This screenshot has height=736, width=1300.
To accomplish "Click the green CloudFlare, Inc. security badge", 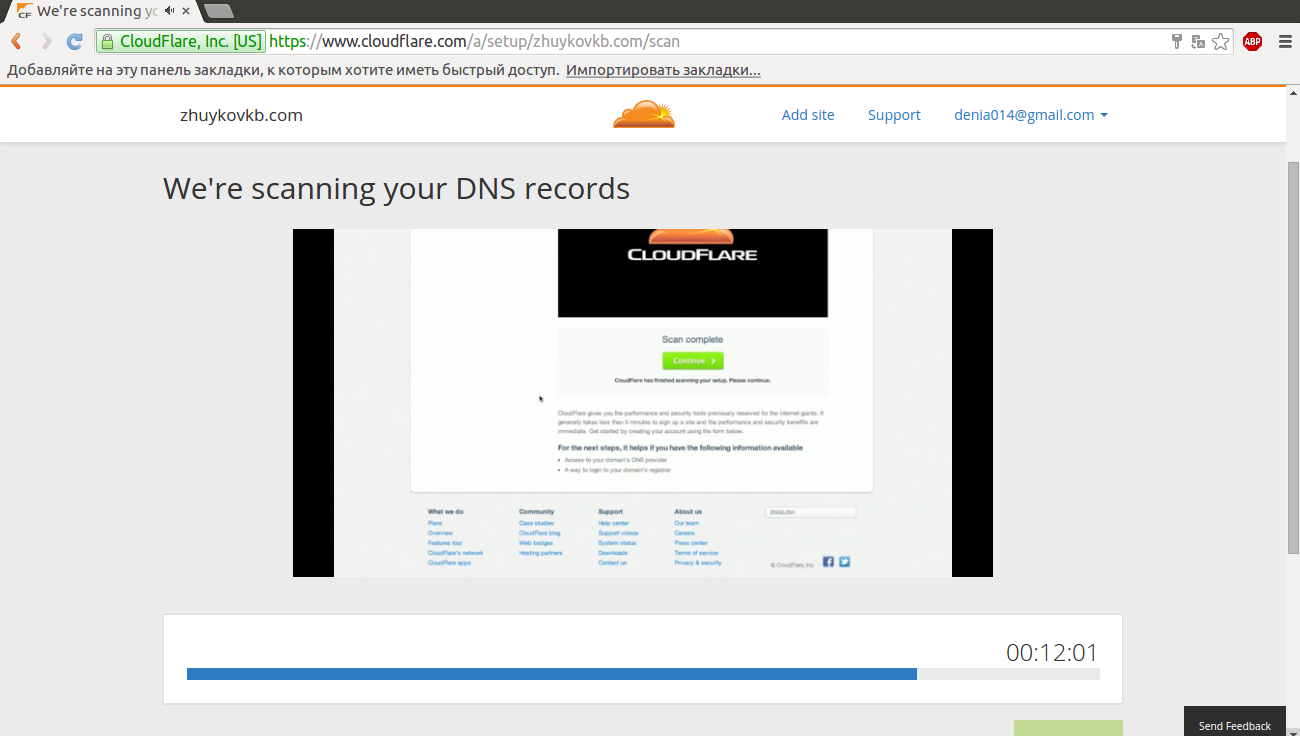I will pos(181,42).
